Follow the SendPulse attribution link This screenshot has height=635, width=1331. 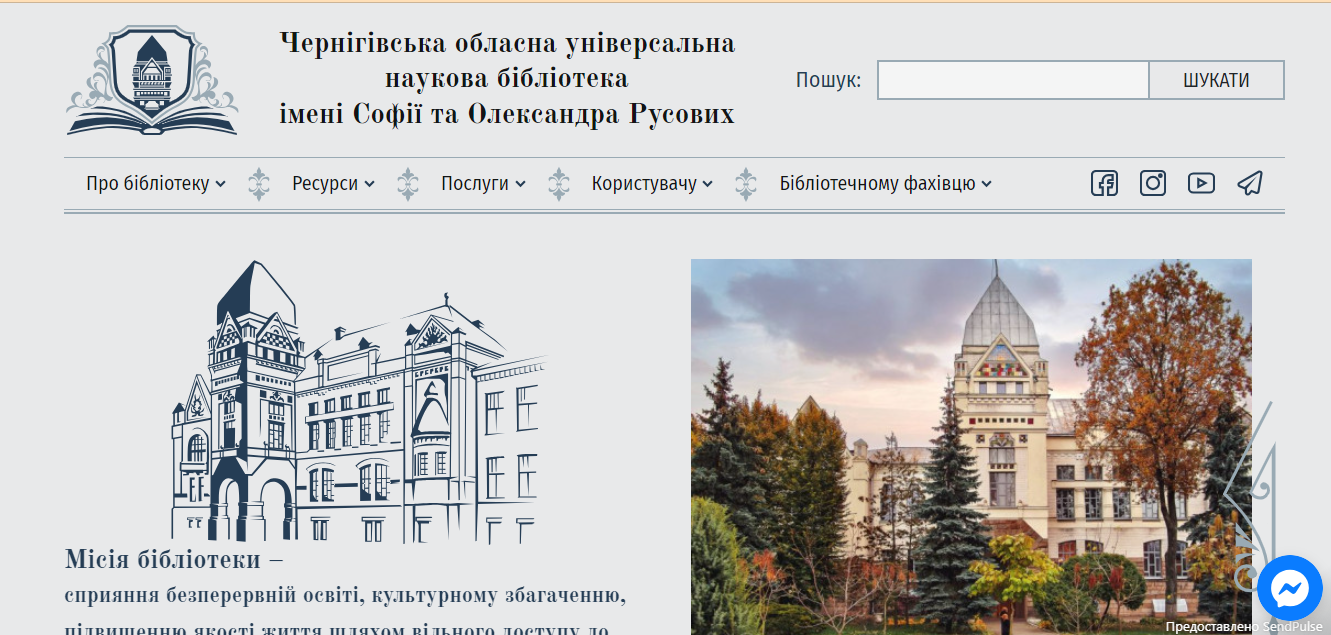[x=1243, y=627]
